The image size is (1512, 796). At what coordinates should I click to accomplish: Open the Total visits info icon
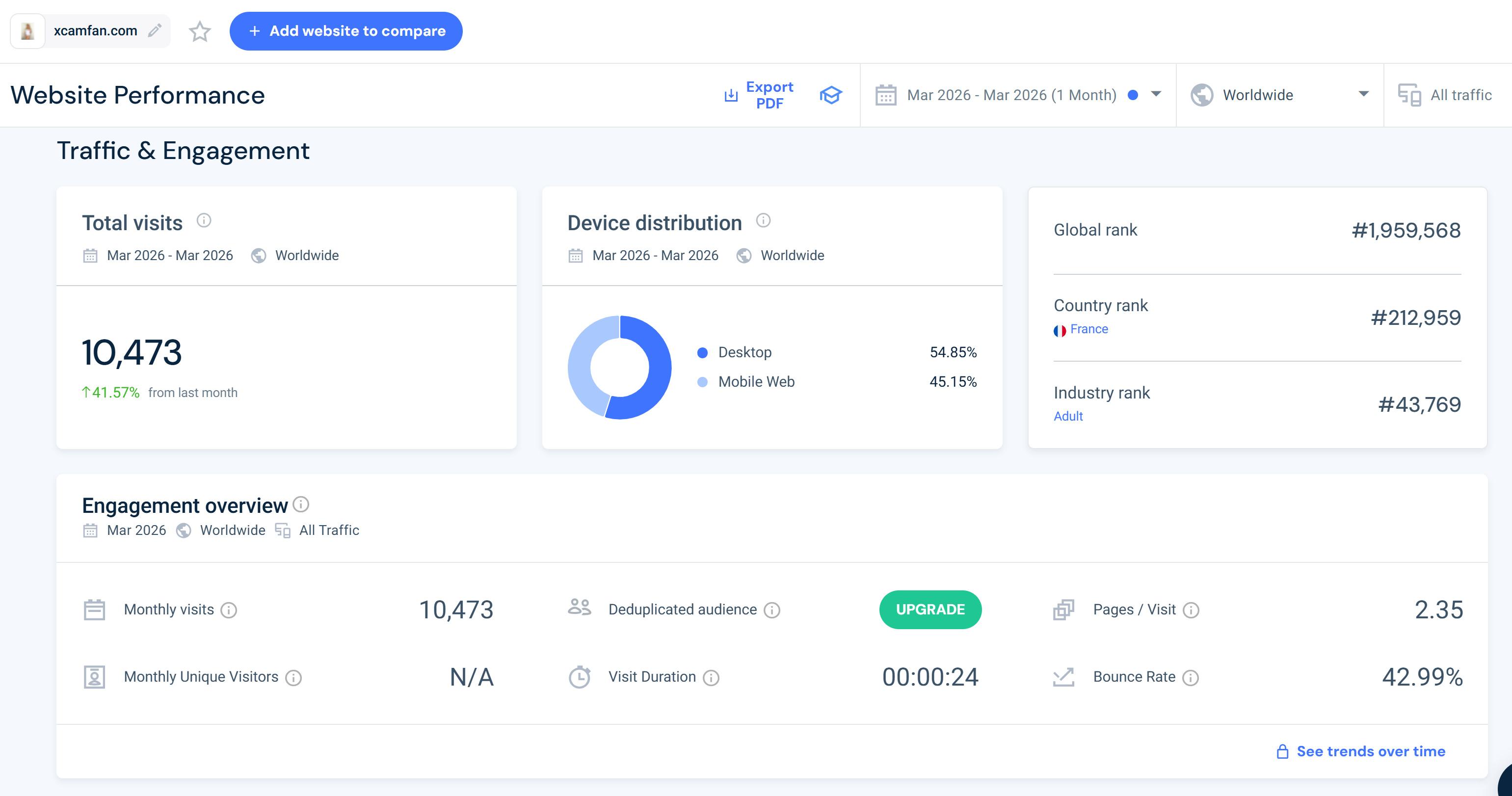point(204,221)
